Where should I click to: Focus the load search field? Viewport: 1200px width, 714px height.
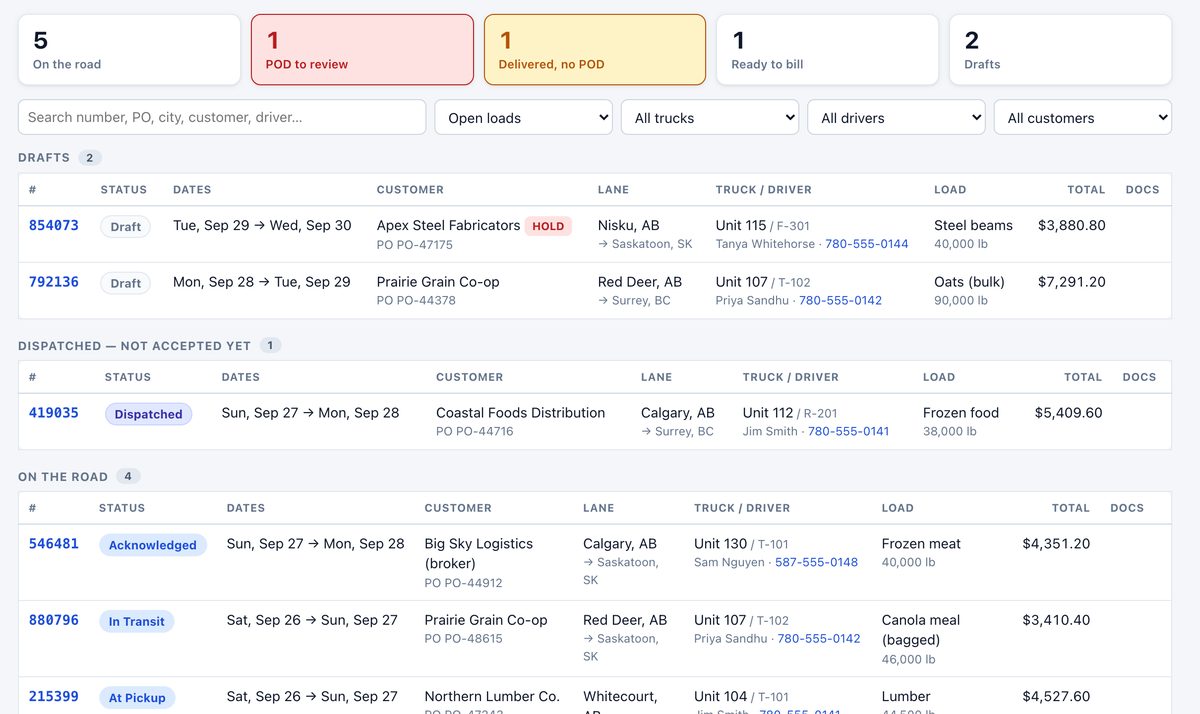click(x=222, y=117)
